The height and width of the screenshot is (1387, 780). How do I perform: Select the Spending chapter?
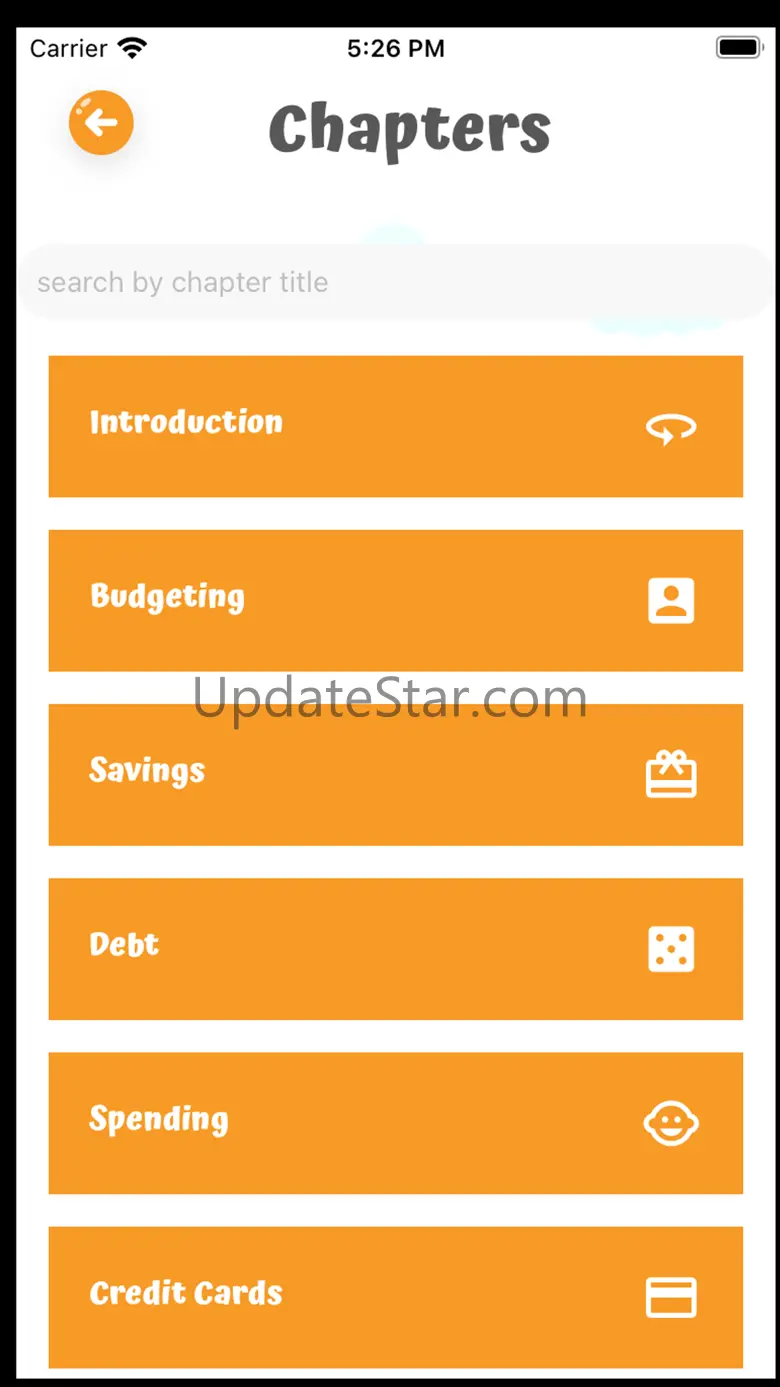click(396, 1122)
